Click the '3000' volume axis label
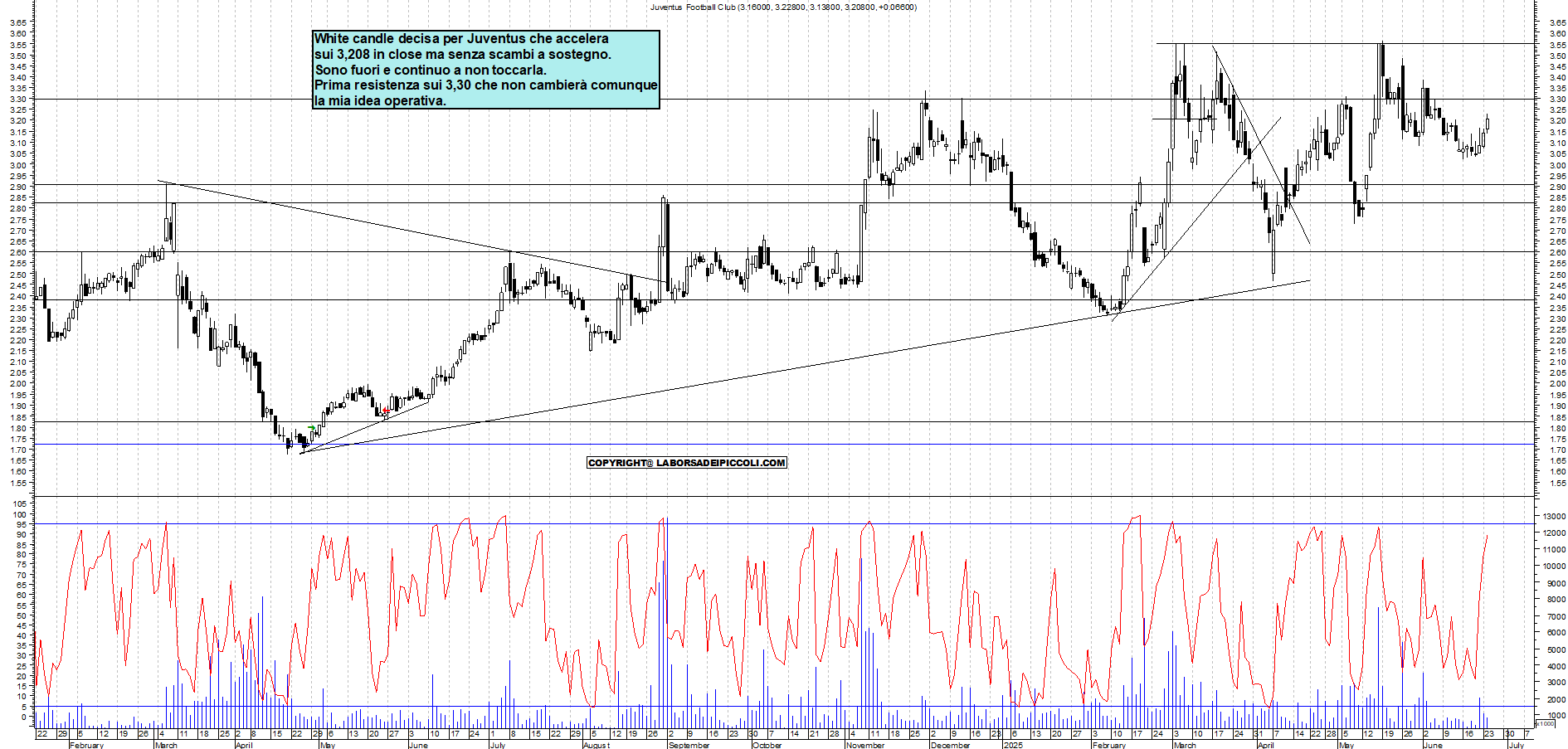Image resolution: width=1568 pixels, height=749 pixels. click(x=1556, y=683)
